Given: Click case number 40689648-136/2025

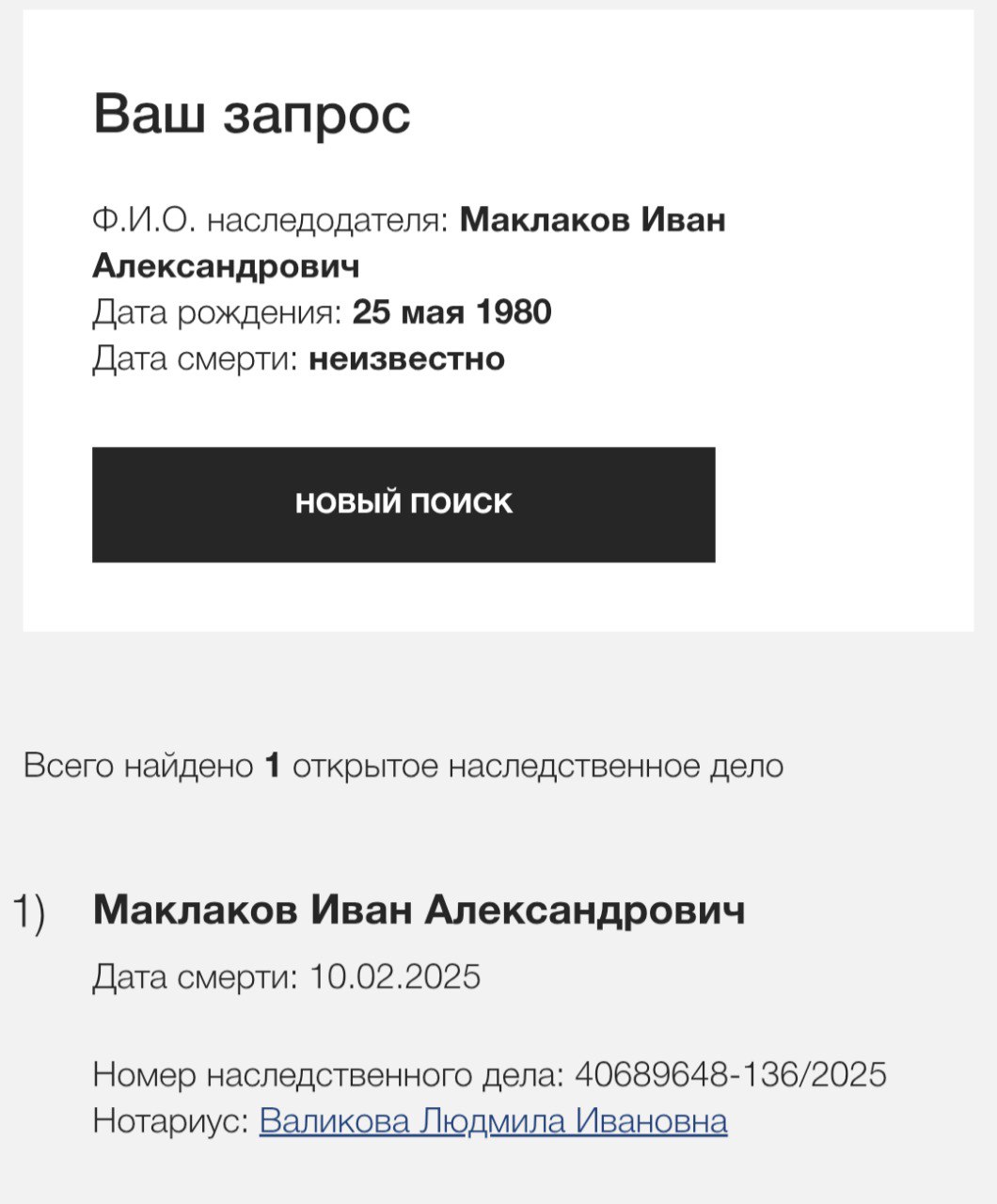Looking at the screenshot, I should click(730, 1074).
